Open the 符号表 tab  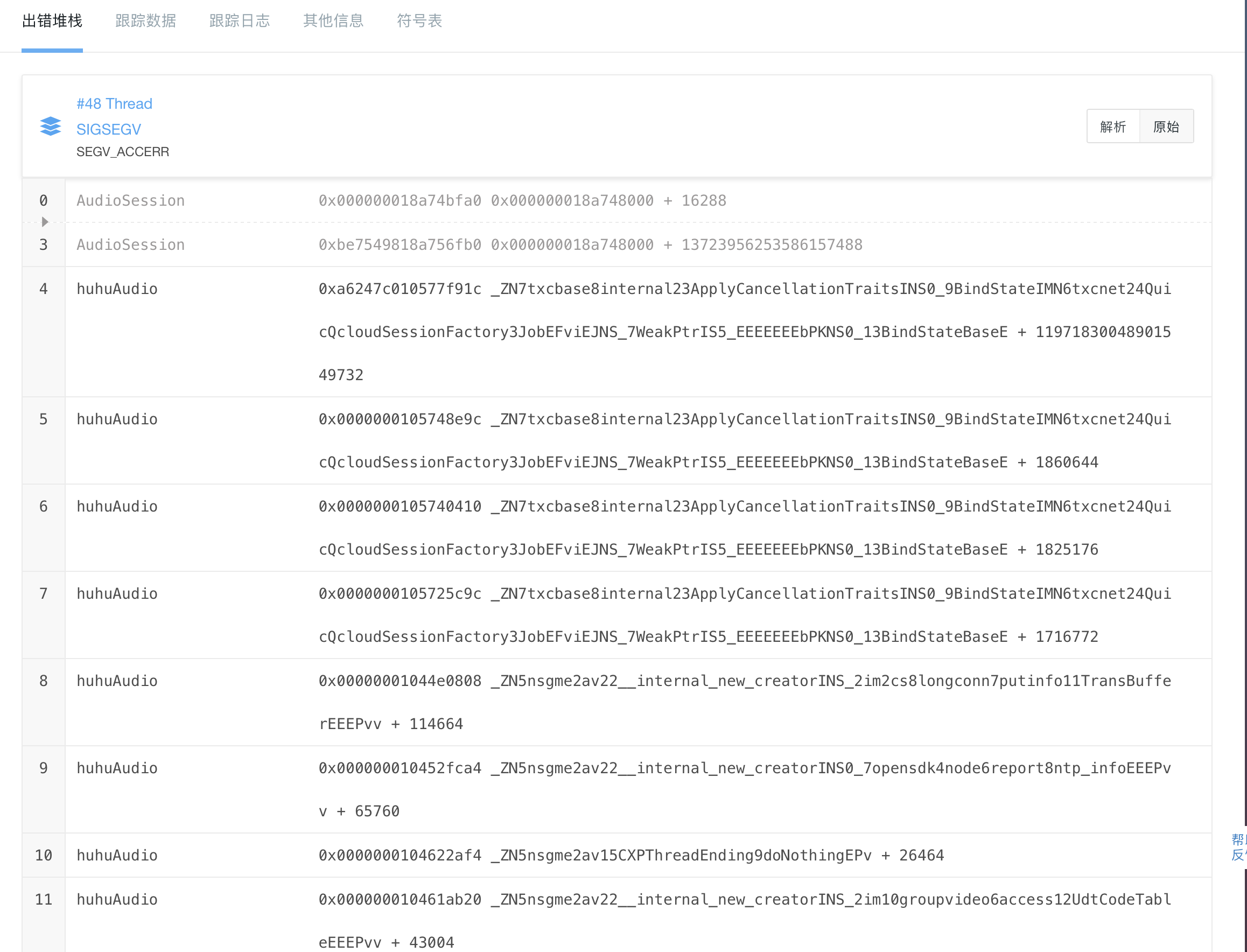coord(419,21)
